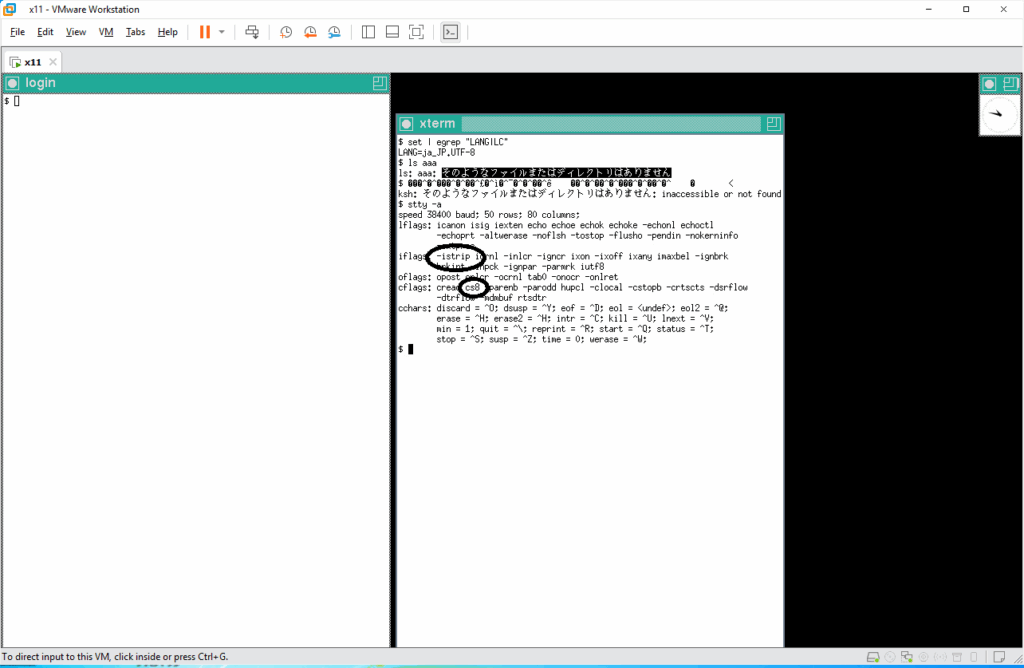Click the xterm window's maximize button at title right
The height and width of the screenshot is (668, 1024).
click(x=773, y=123)
